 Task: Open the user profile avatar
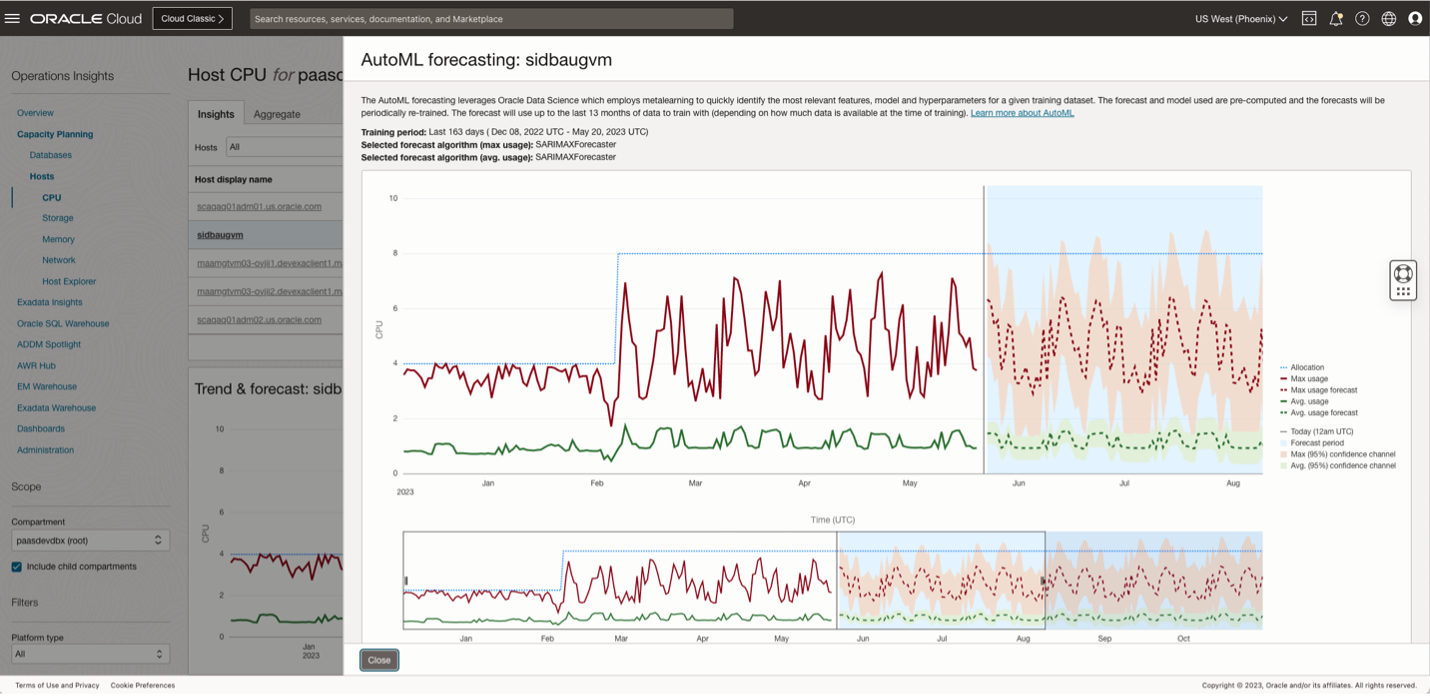pos(1415,18)
